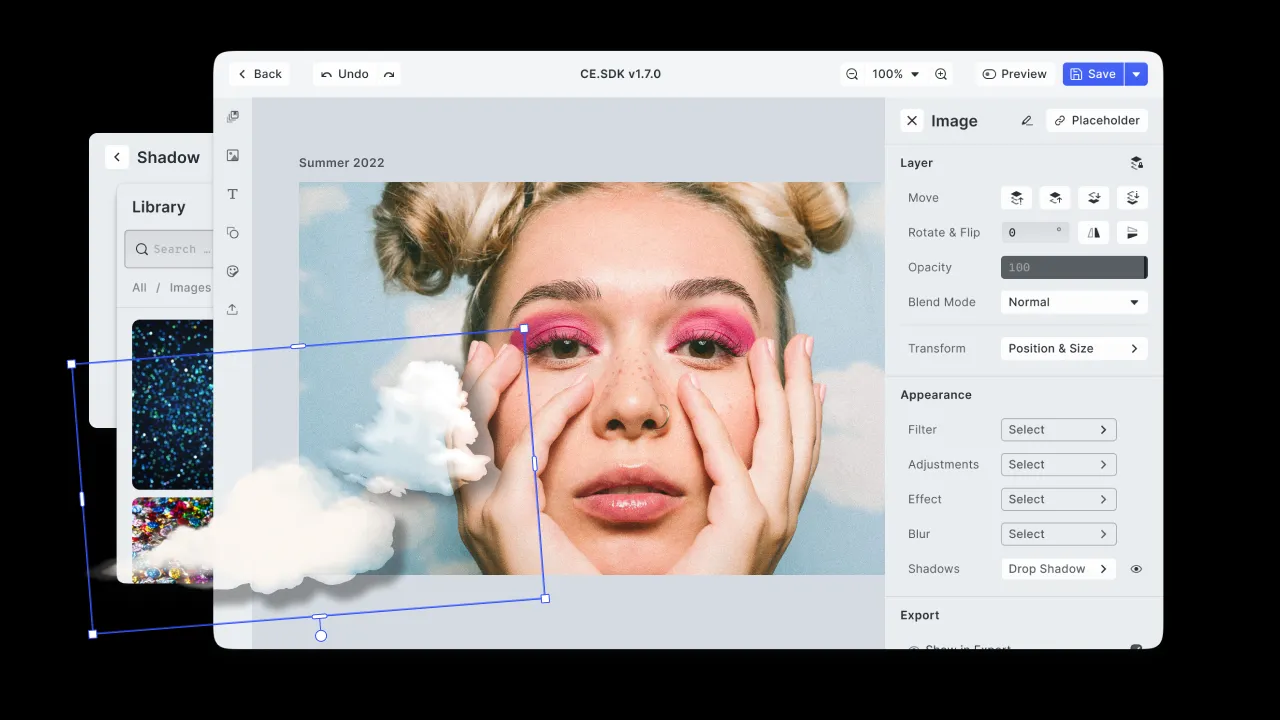
Task: Open the Save options dropdown arrow
Action: click(x=1136, y=74)
